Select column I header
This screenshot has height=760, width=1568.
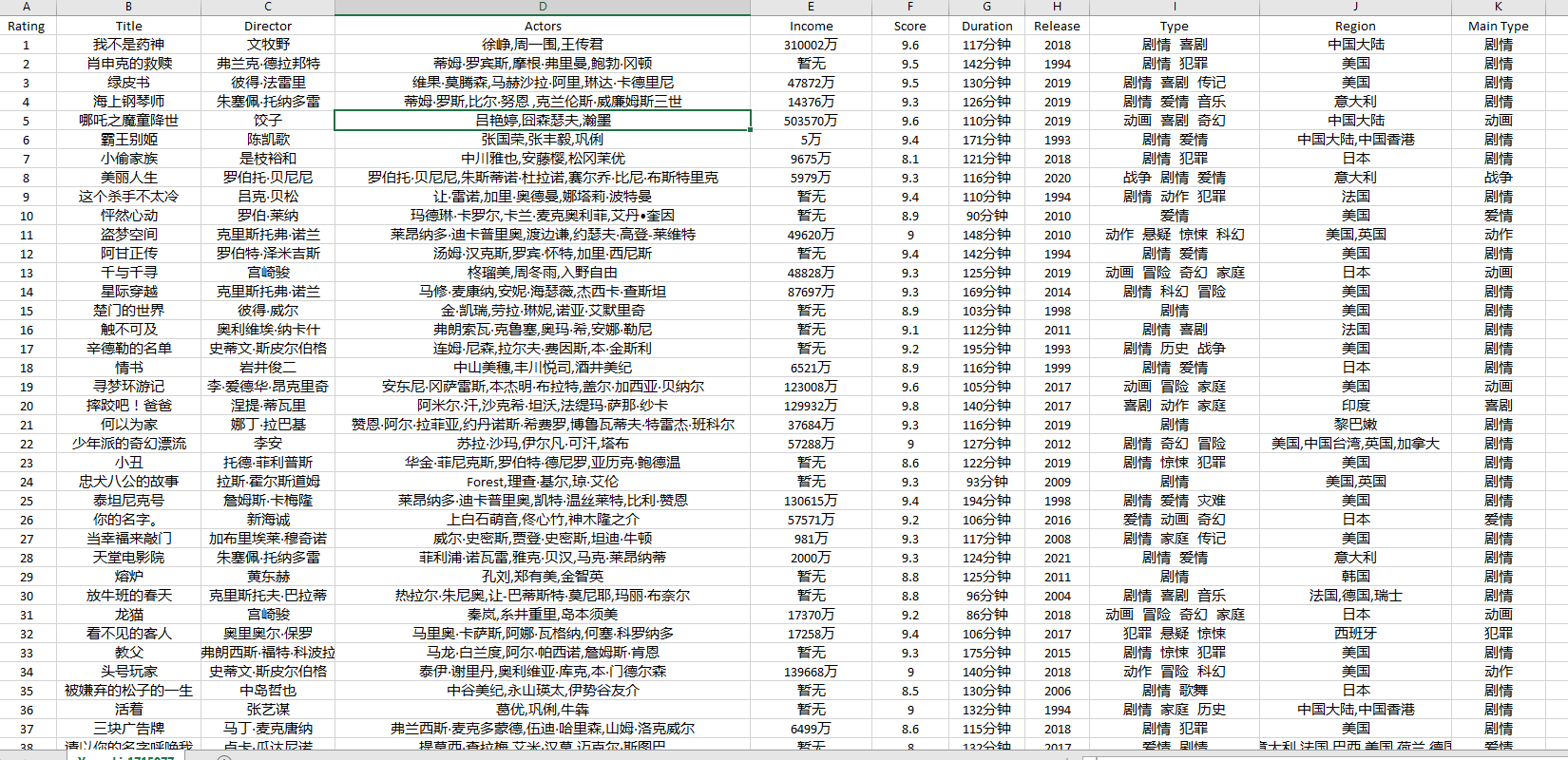[1175, 7]
